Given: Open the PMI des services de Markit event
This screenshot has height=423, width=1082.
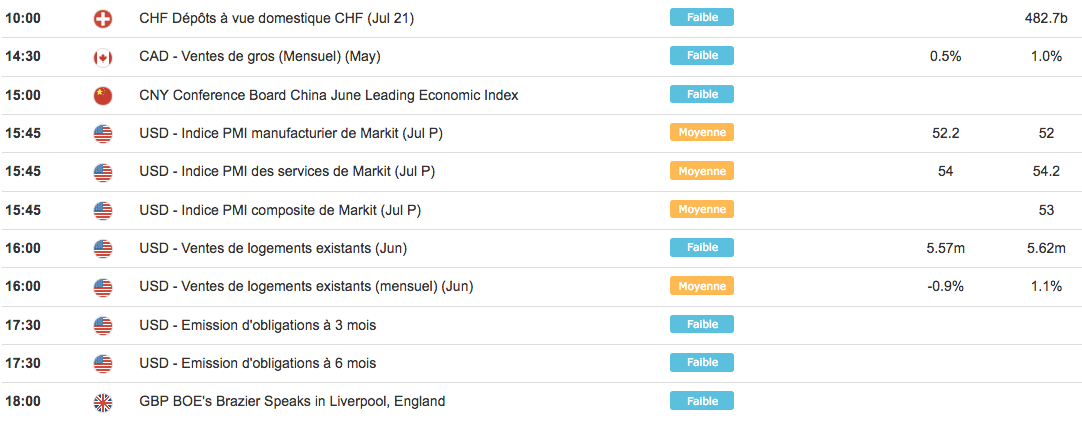Looking at the screenshot, I should coord(287,172).
